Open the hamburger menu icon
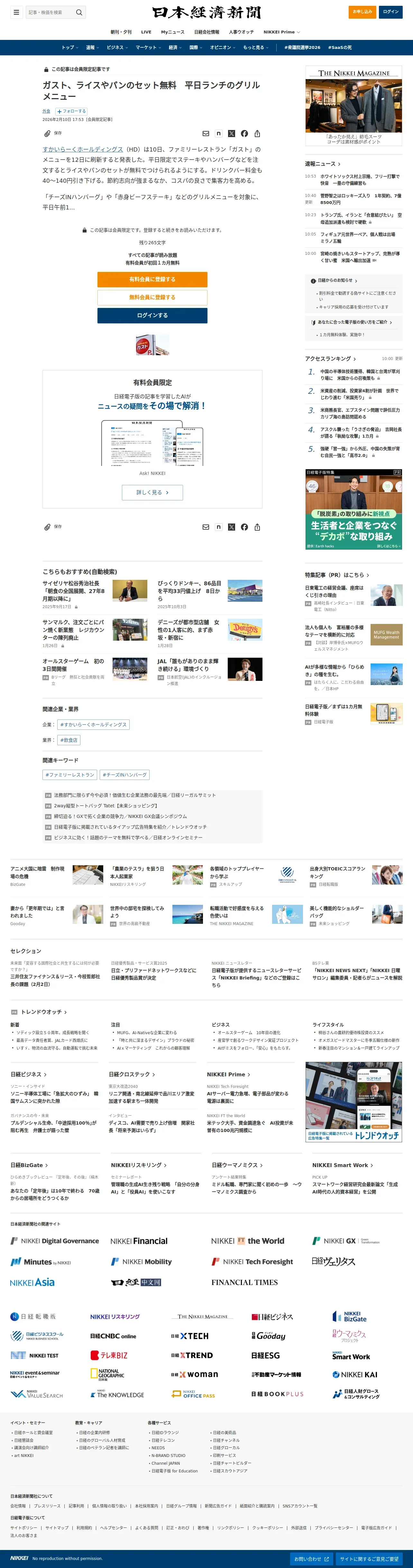Image resolution: width=413 pixels, height=1568 pixels. click(x=16, y=12)
